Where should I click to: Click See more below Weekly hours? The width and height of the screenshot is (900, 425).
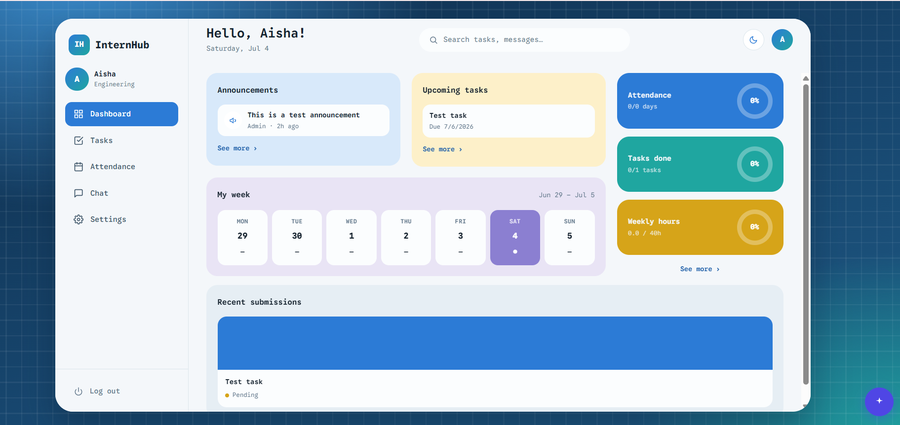700,269
